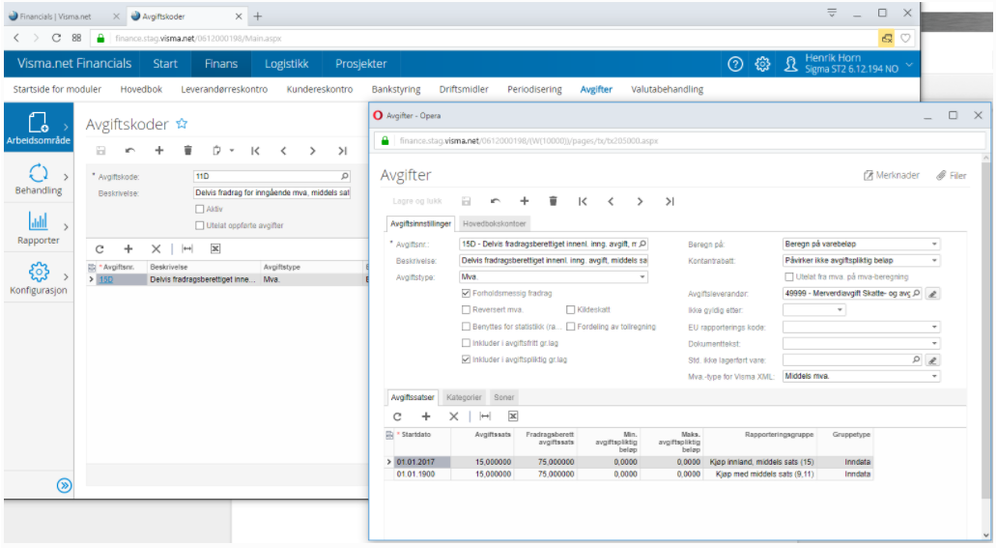This screenshot has width=998, height=548.
Task: Switch to Soner tab
Action: coord(503,397)
